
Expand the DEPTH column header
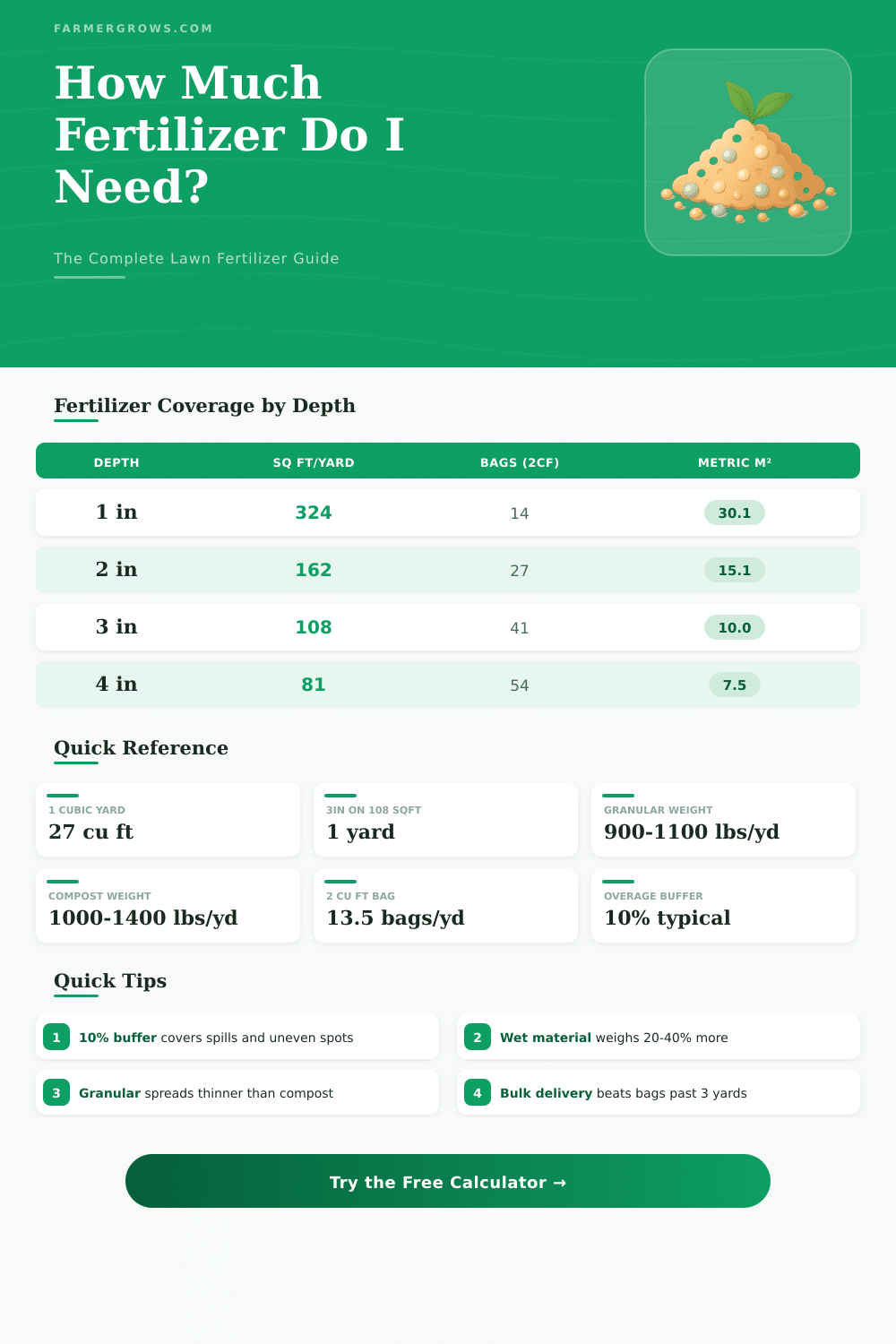(x=116, y=462)
